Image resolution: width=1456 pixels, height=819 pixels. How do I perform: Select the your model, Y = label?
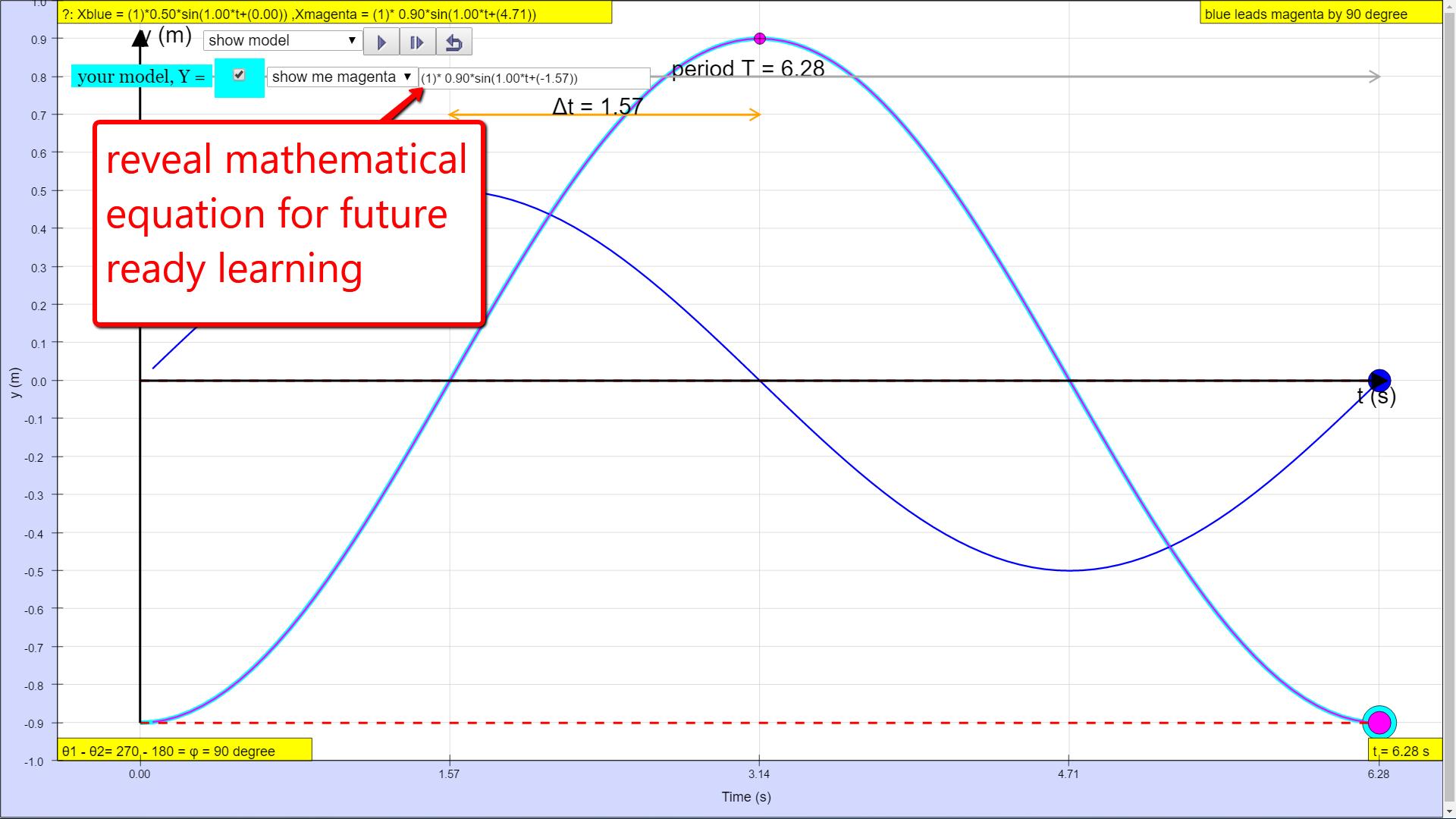(142, 77)
